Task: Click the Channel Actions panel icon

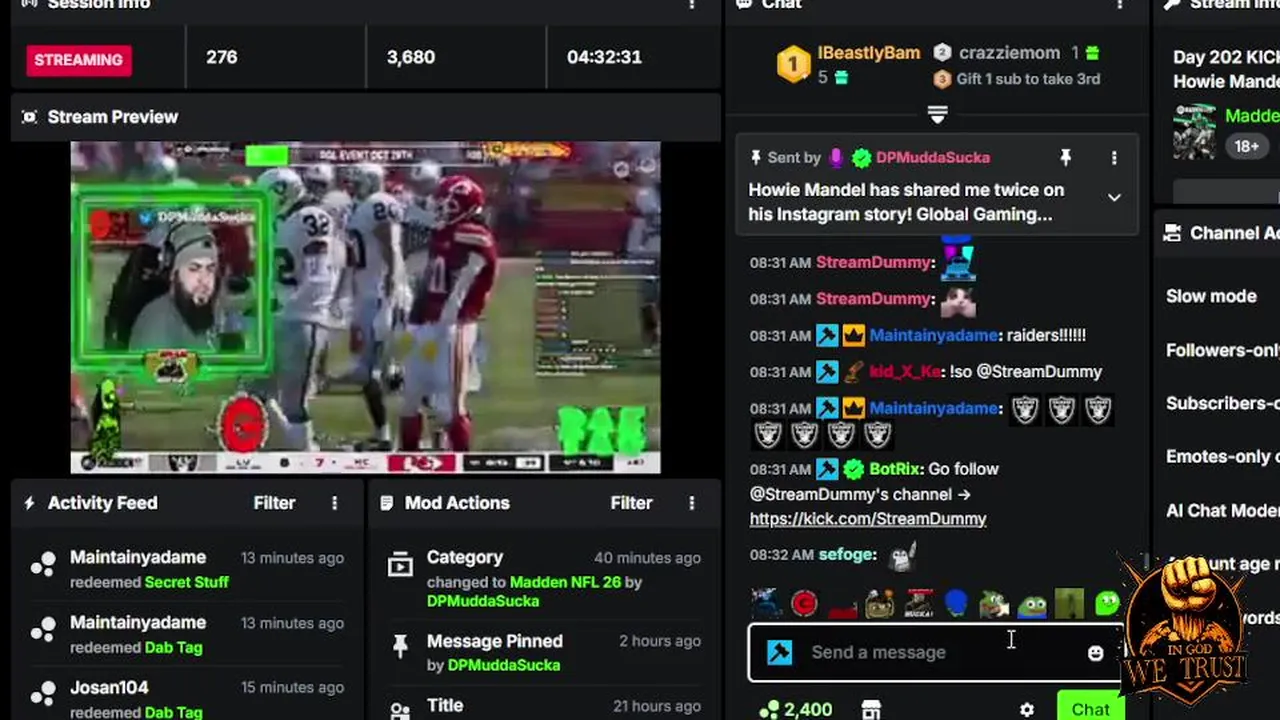Action: pyautogui.click(x=1172, y=233)
